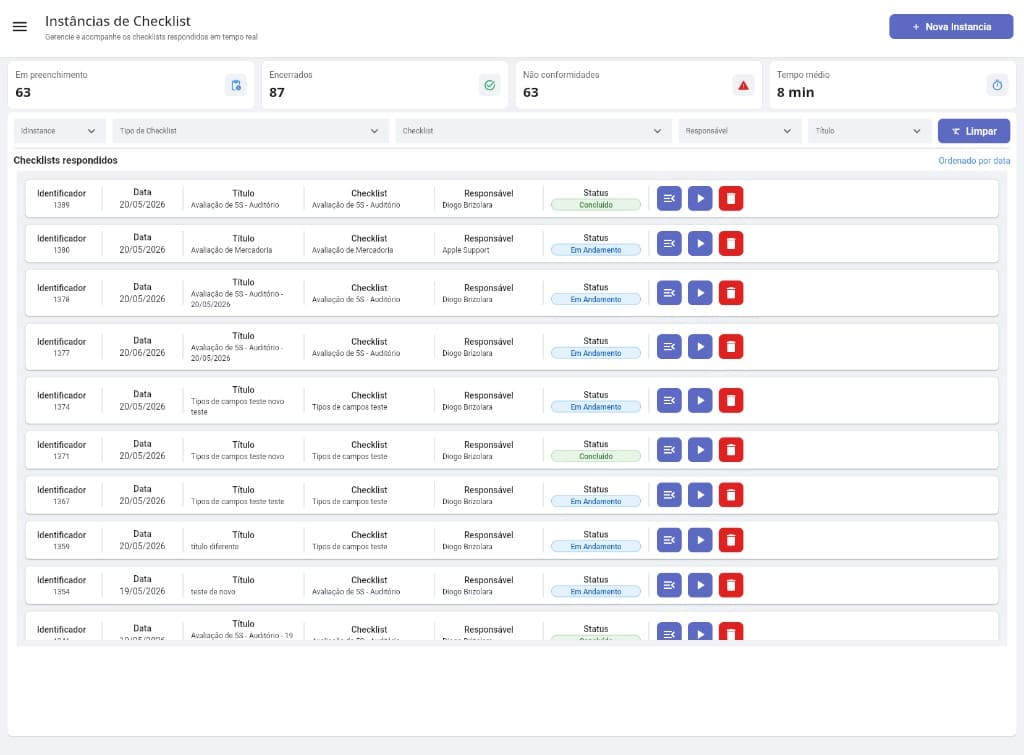Viewport: 1024px width, 755px height.
Task: Play checklist instance 1367
Action: coord(700,495)
